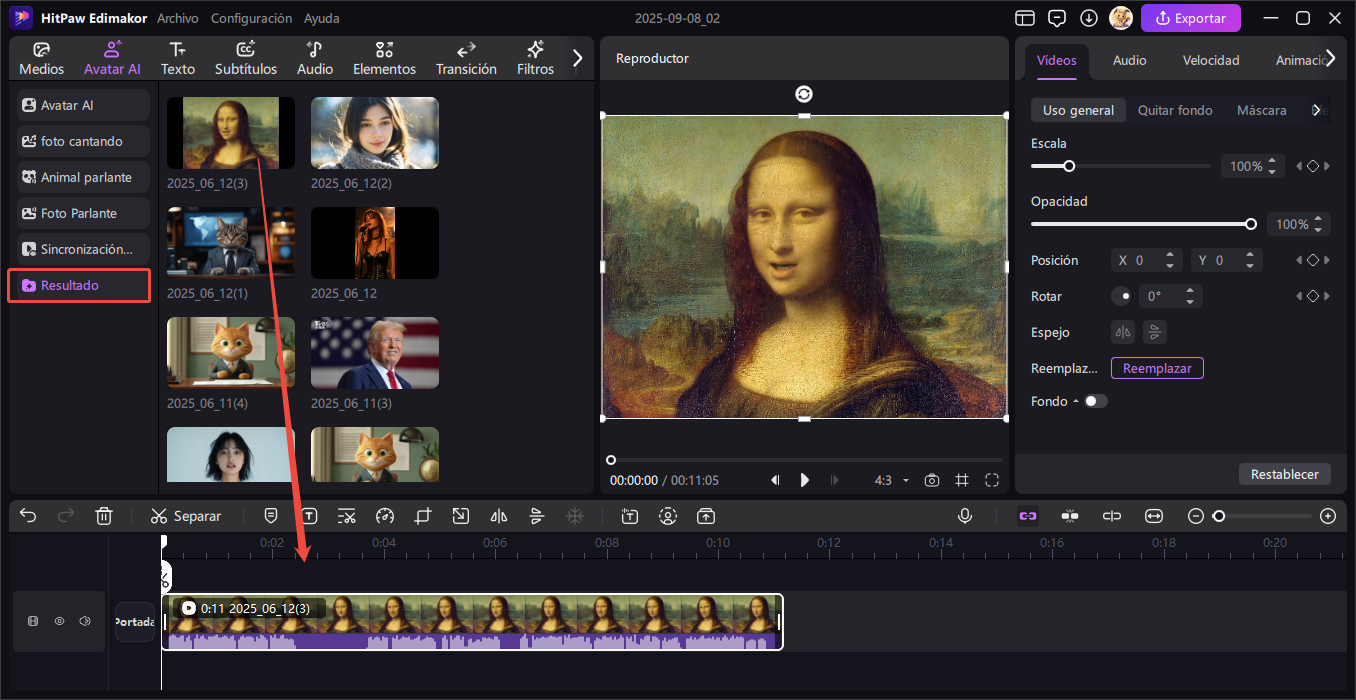Click the Exportar button
This screenshot has height=700, width=1356.
point(1191,18)
